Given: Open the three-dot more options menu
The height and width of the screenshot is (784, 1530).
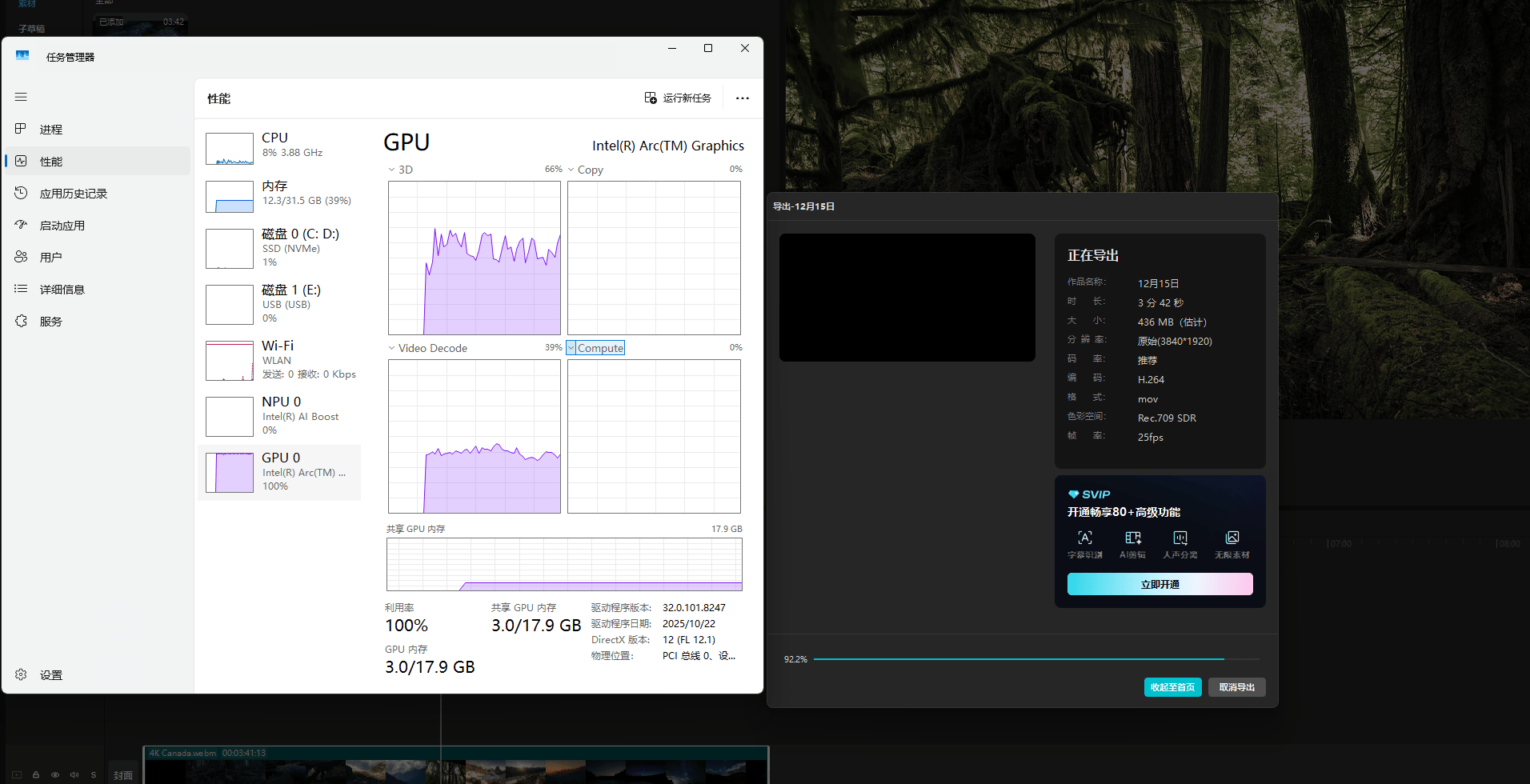Looking at the screenshot, I should (x=743, y=98).
